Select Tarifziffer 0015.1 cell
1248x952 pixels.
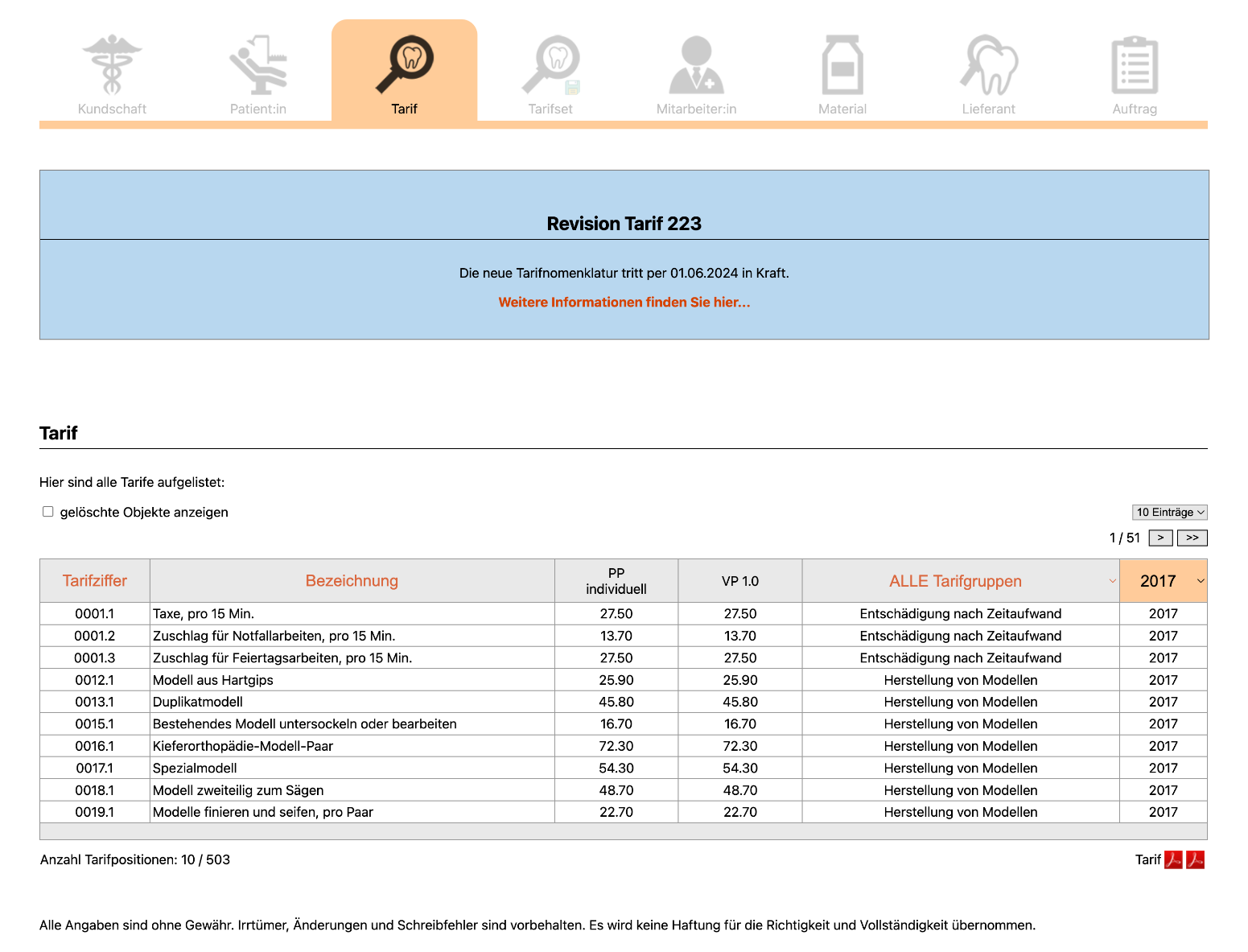coord(95,724)
